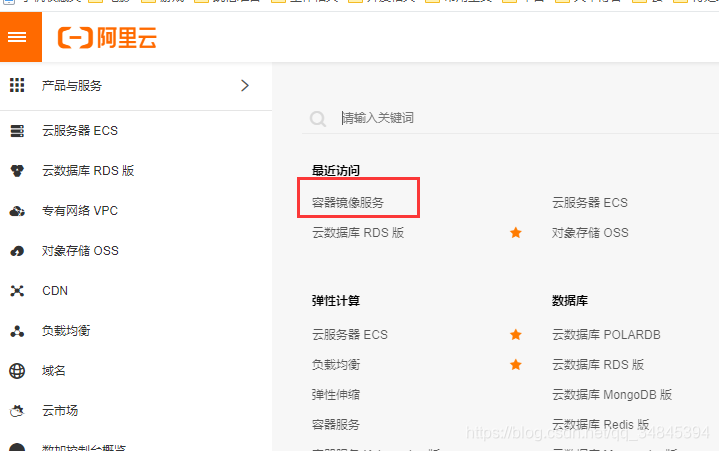This screenshot has width=719, height=451.
Task: Open CDN in sidebar
Action: point(55,291)
